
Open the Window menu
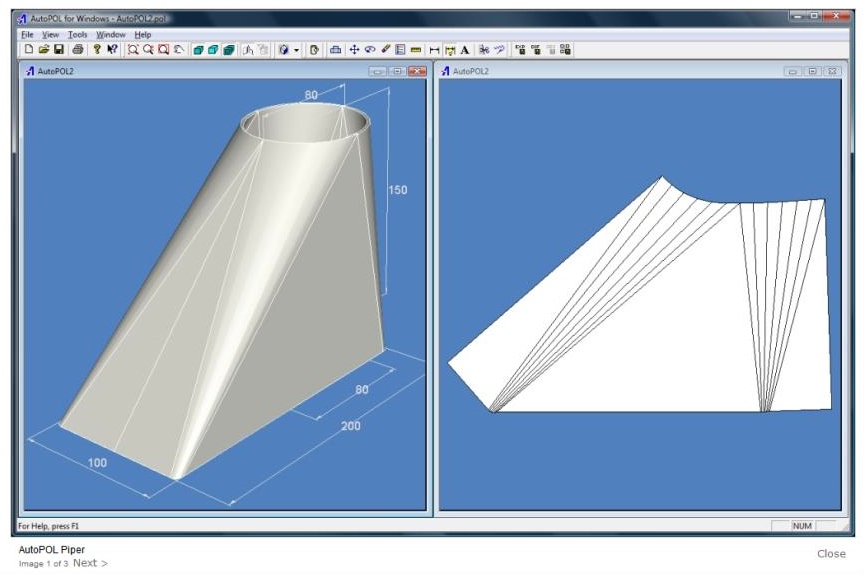click(x=110, y=34)
